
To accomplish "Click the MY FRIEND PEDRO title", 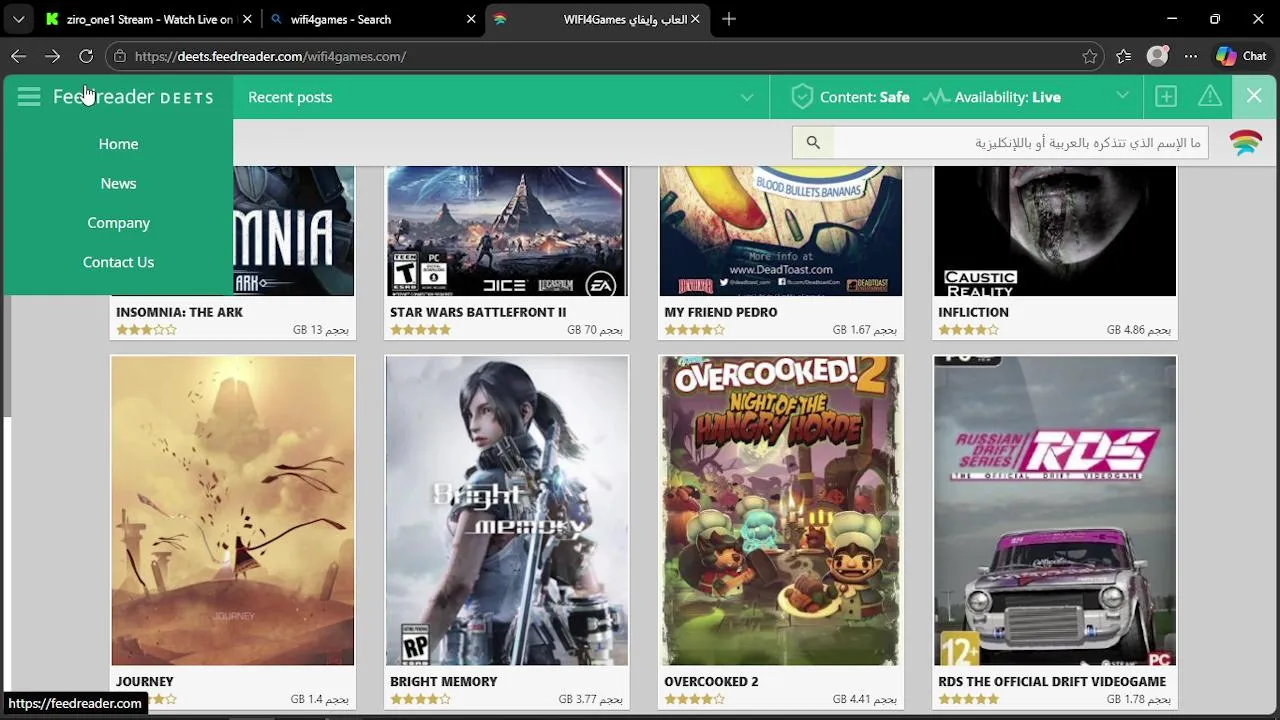I will pos(721,312).
